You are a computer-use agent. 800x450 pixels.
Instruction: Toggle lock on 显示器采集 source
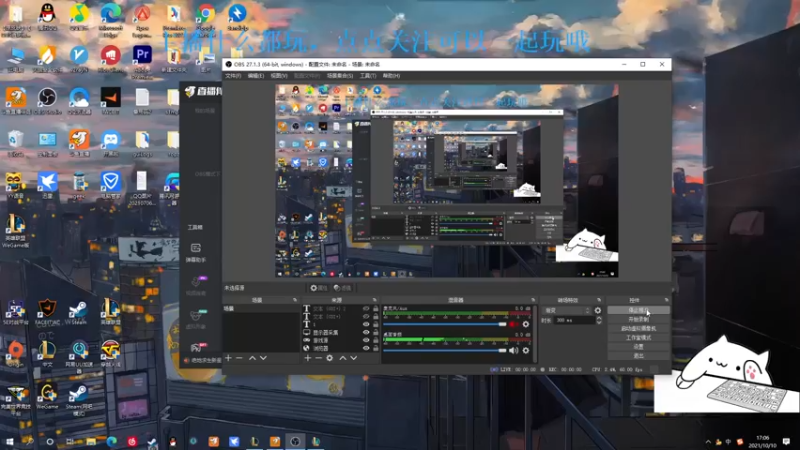click(x=376, y=332)
